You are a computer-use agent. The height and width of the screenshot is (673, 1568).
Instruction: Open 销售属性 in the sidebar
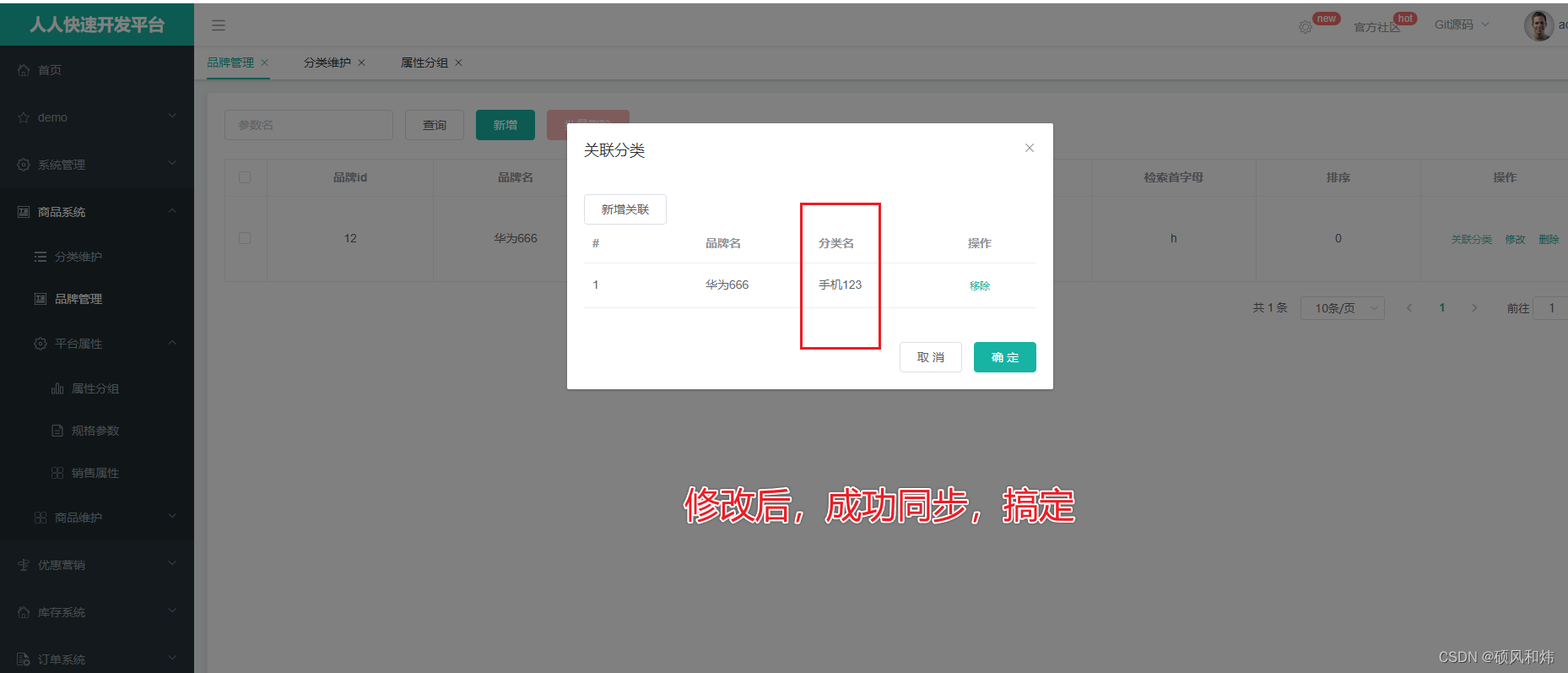[97, 473]
